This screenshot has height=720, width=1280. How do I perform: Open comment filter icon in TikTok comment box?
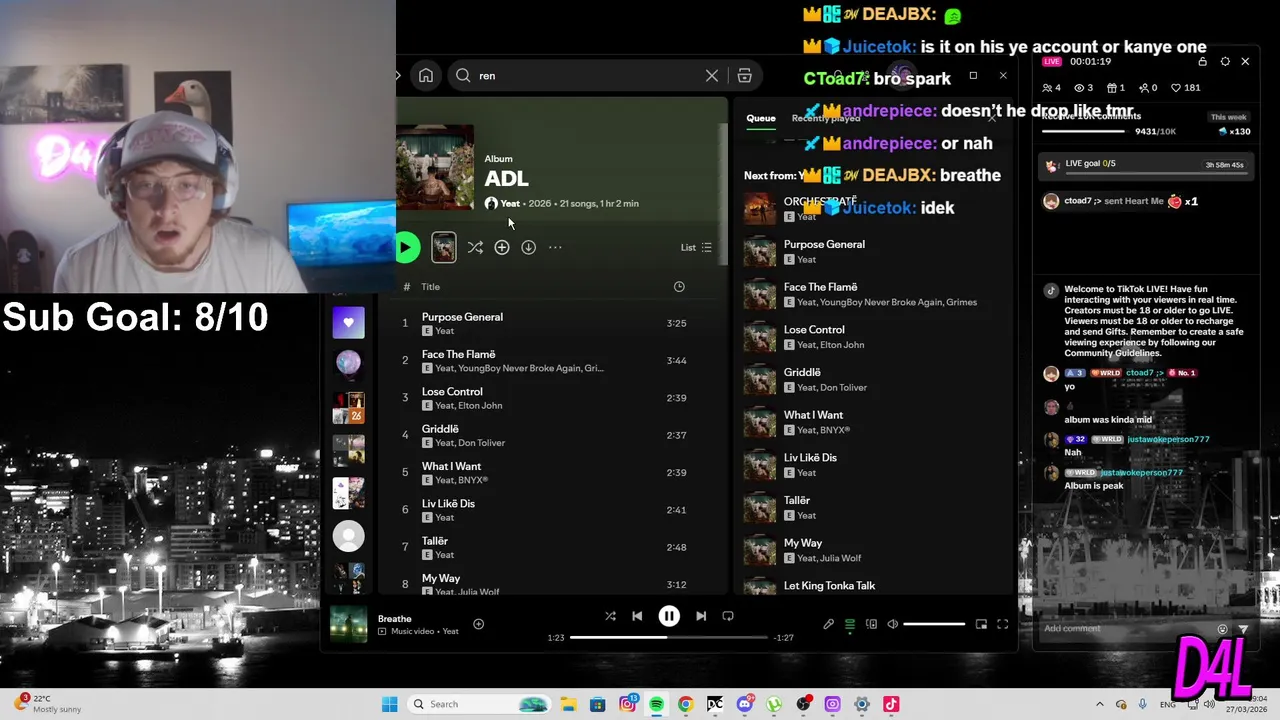pos(1243,629)
